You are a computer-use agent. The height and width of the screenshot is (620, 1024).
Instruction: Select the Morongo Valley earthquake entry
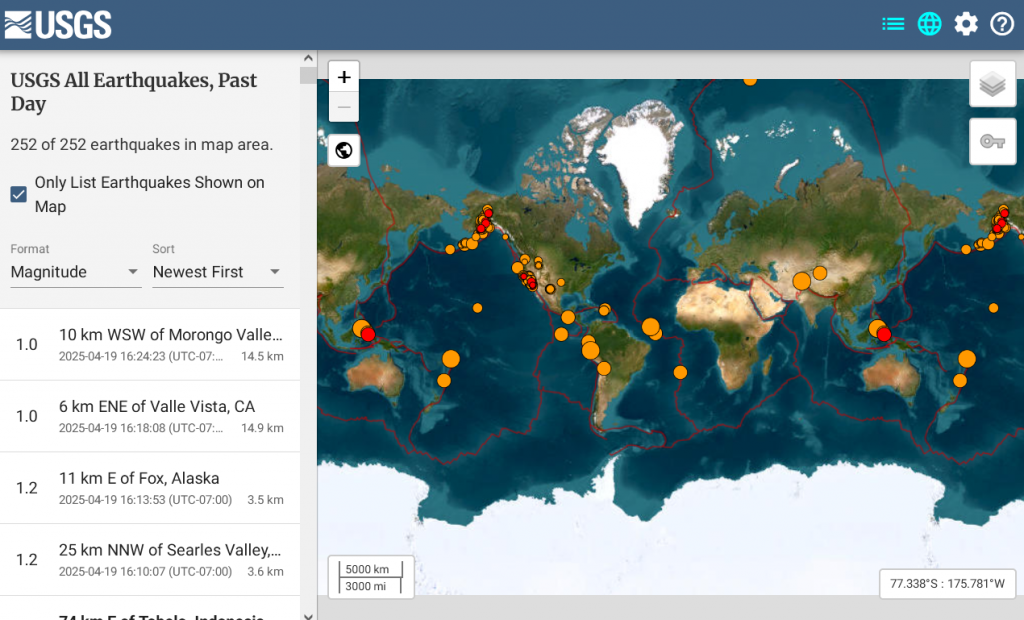pyautogui.click(x=150, y=344)
